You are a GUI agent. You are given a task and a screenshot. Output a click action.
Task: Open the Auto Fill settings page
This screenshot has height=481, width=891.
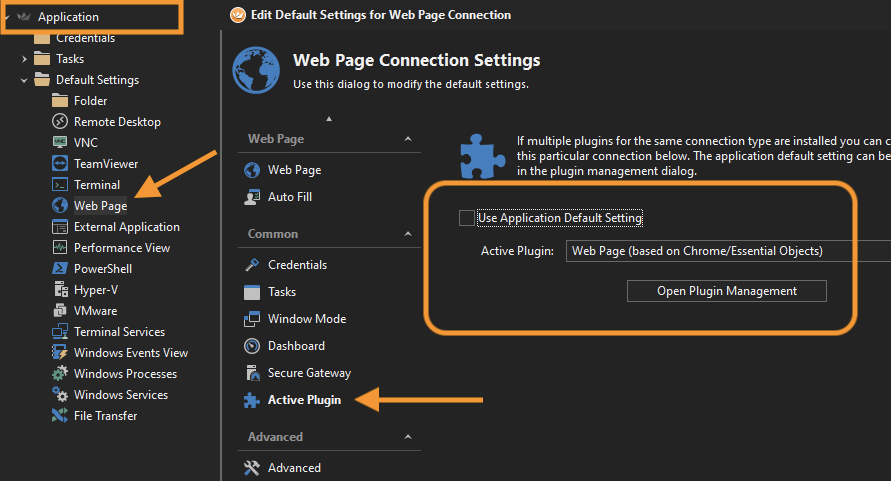[x=290, y=197]
